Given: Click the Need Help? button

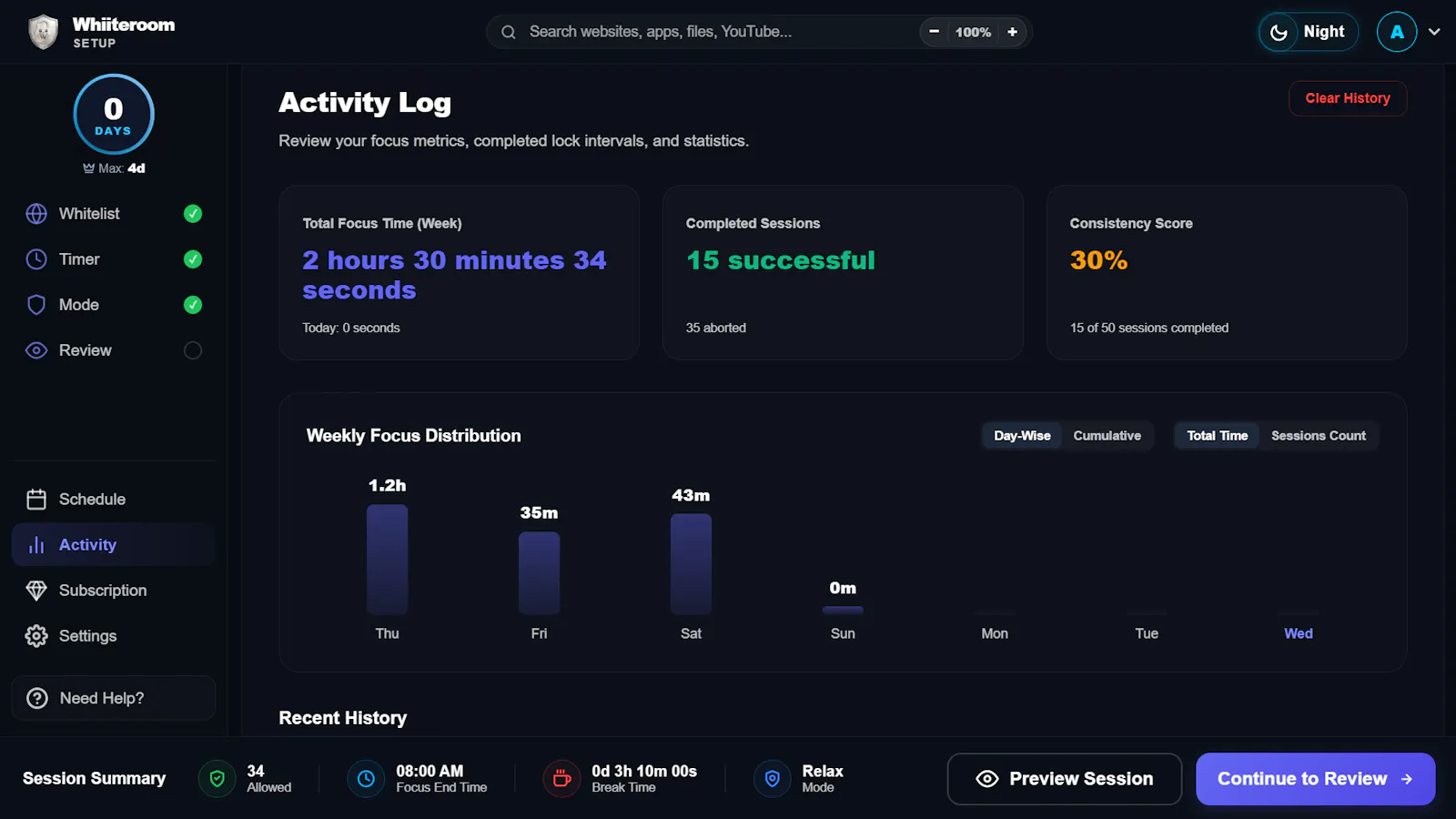Looking at the screenshot, I should (114, 698).
